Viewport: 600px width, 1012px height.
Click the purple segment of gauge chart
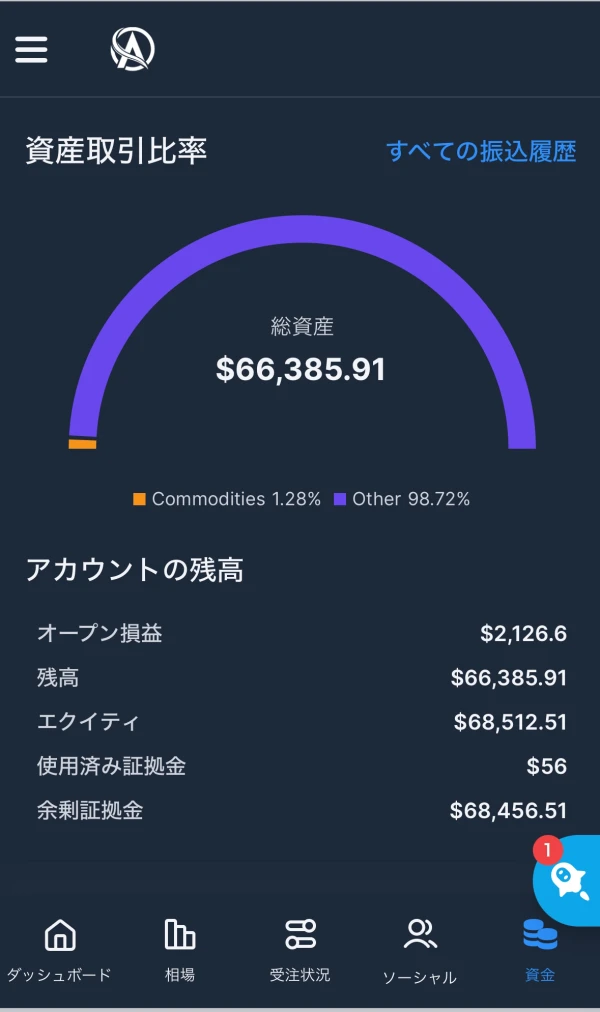point(302,229)
